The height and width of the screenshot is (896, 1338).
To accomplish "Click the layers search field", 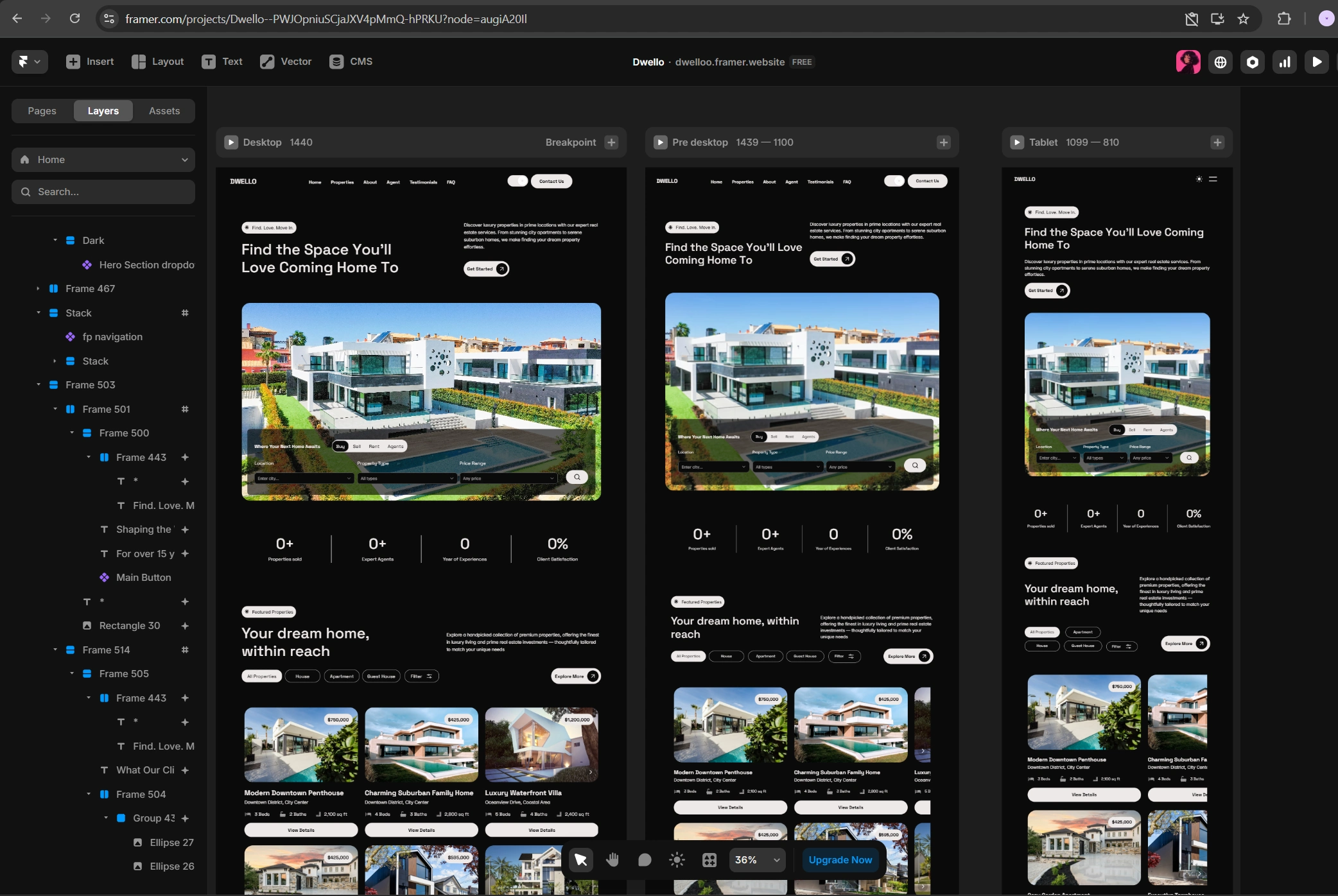I will 103,191.
